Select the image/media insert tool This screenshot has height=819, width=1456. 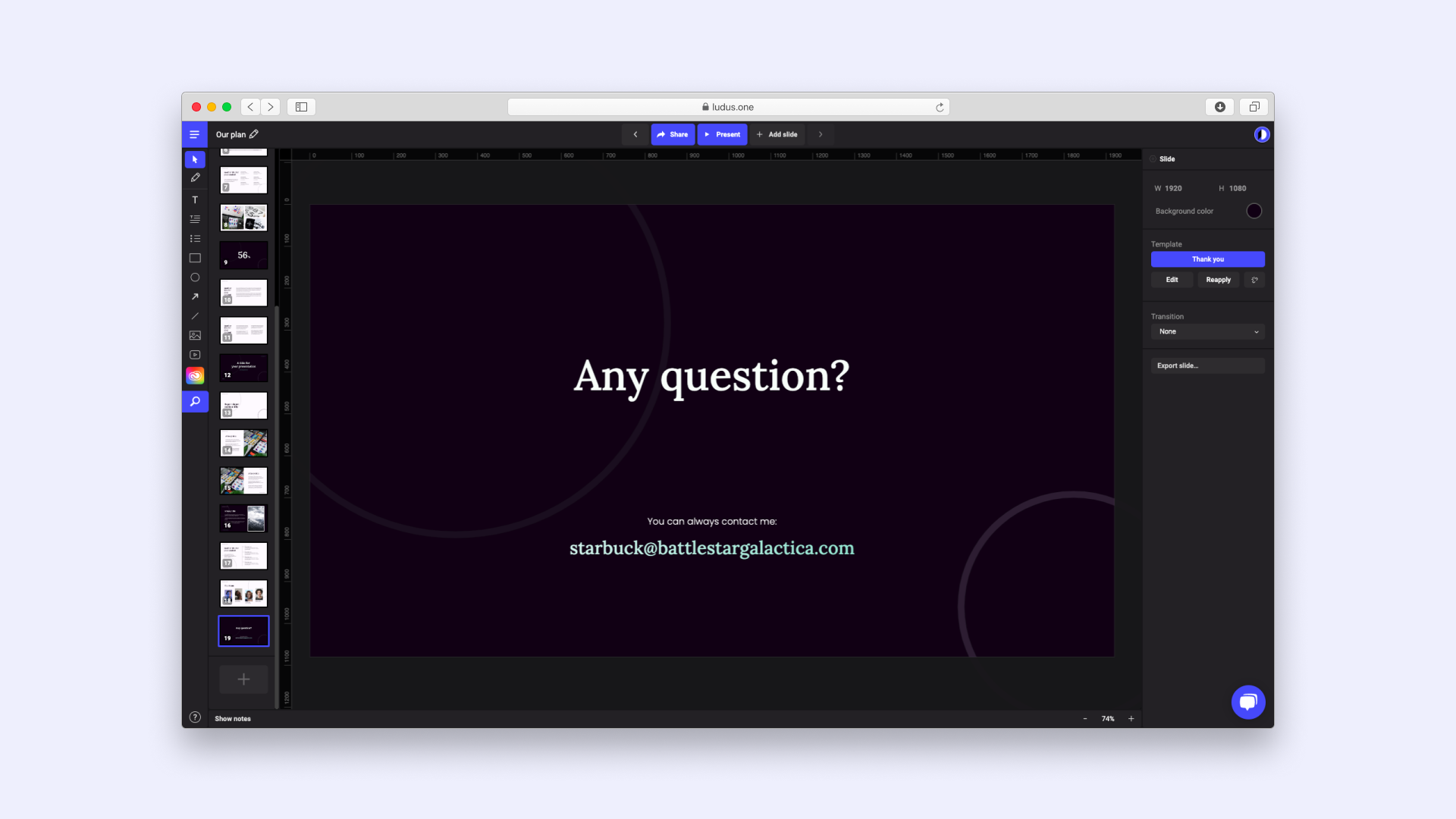tap(196, 335)
